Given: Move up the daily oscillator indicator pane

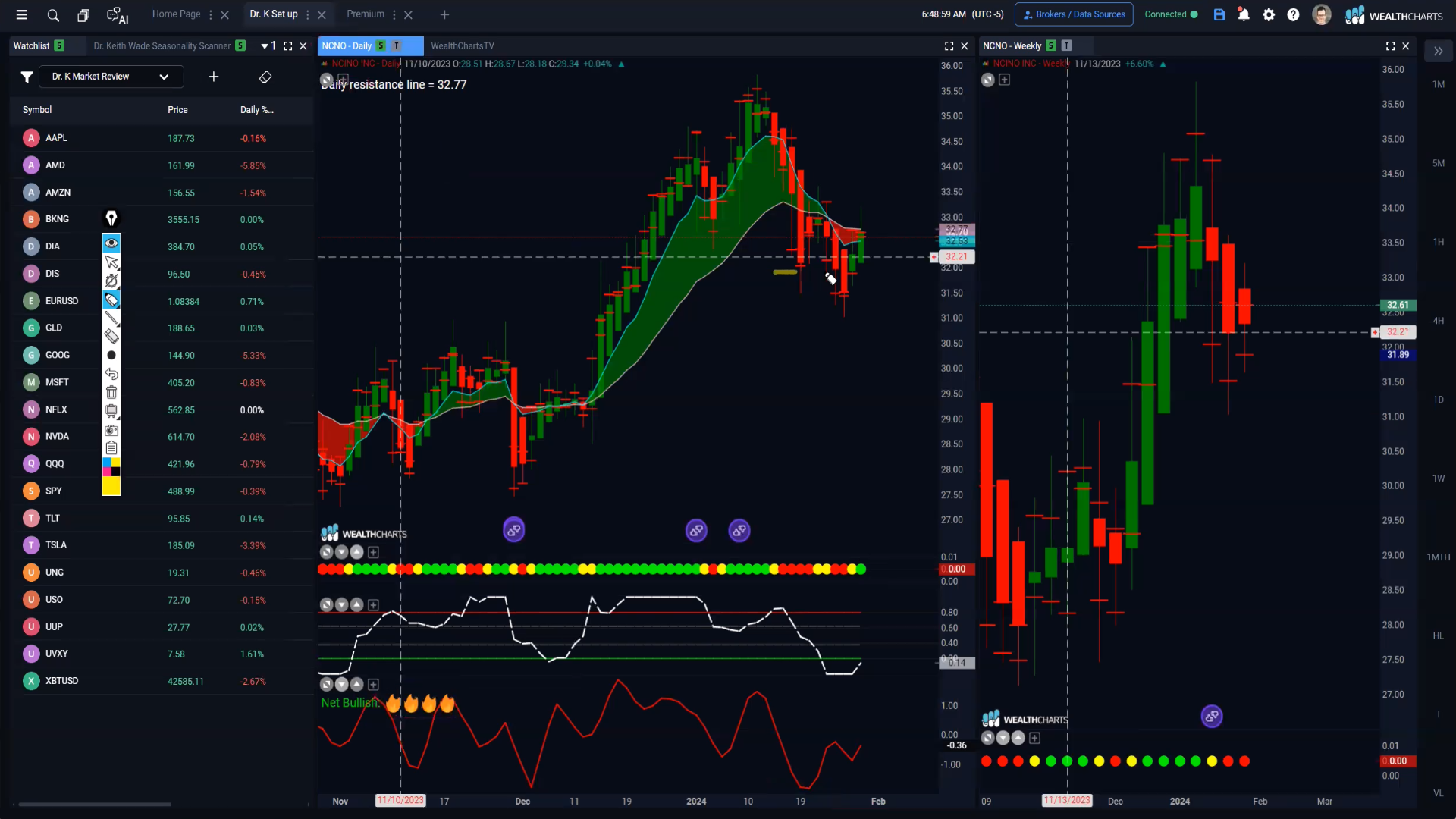Looking at the screenshot, I should click(x=357, y=604).
